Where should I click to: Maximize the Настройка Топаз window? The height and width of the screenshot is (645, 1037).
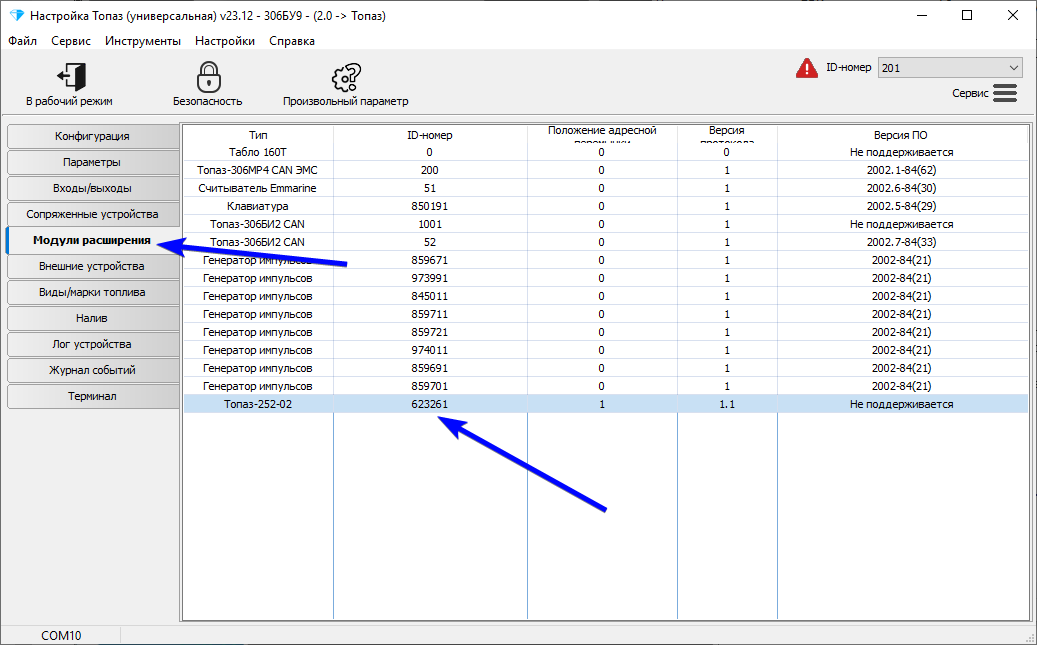coord(967,15)
